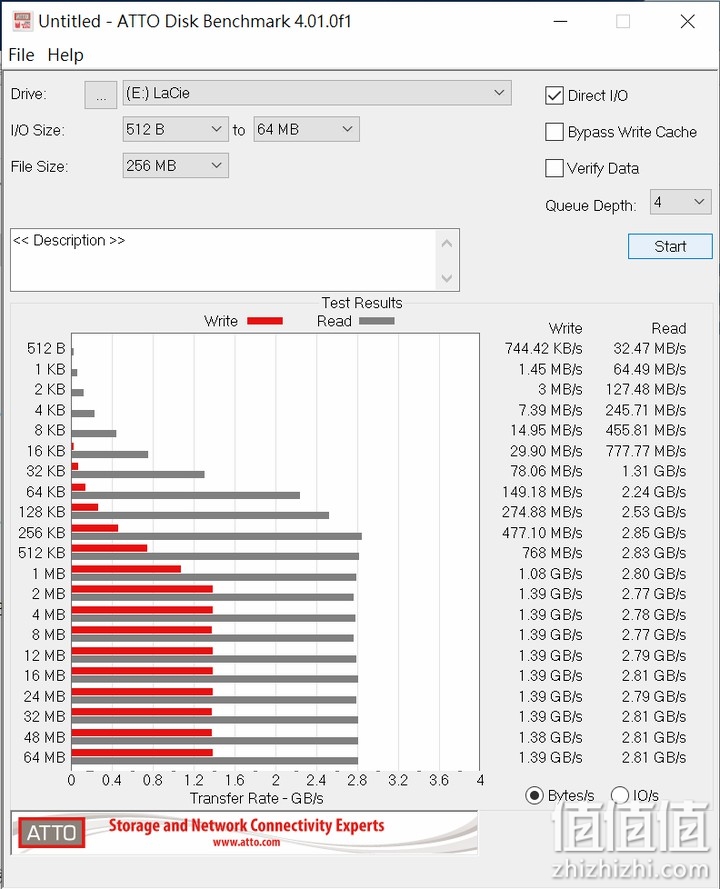Click the ATTO app icon in title bar
Viewport: 720px width, 889px height.
tap(22, 21)
